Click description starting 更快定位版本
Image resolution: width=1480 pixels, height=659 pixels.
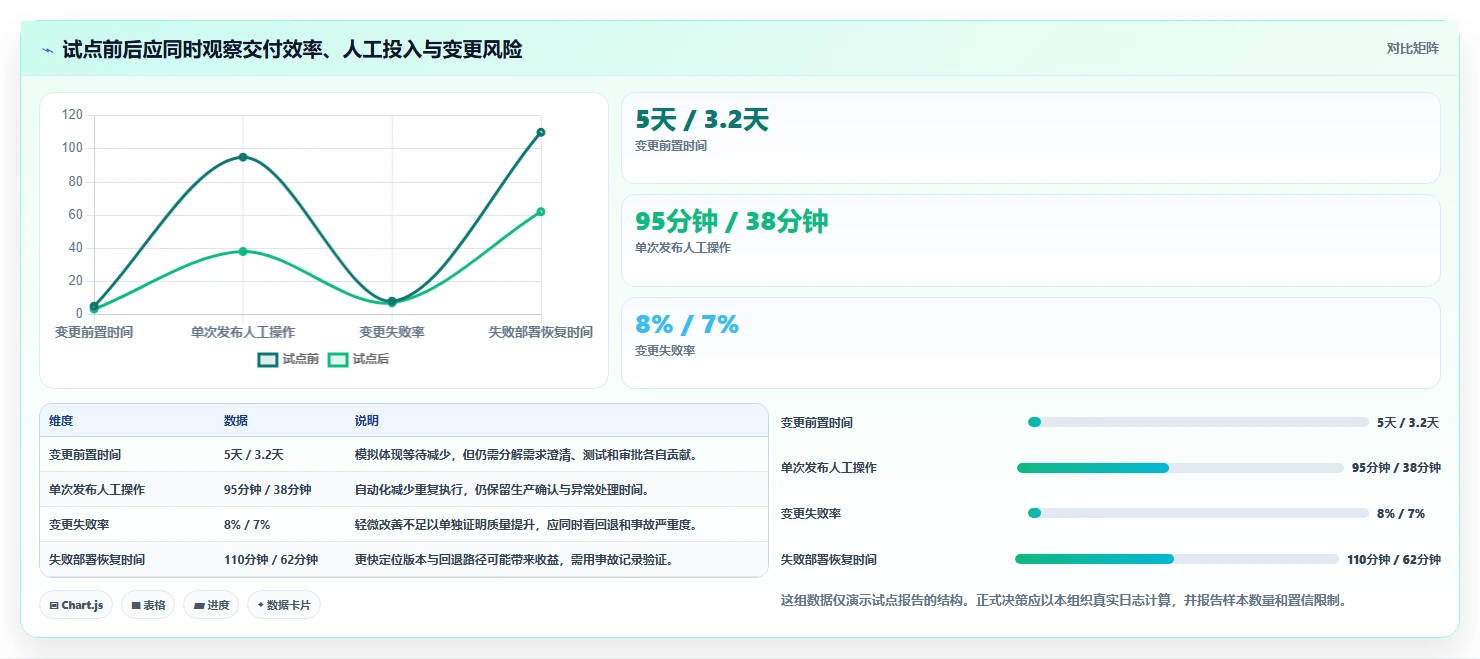[x=514, y=560]
